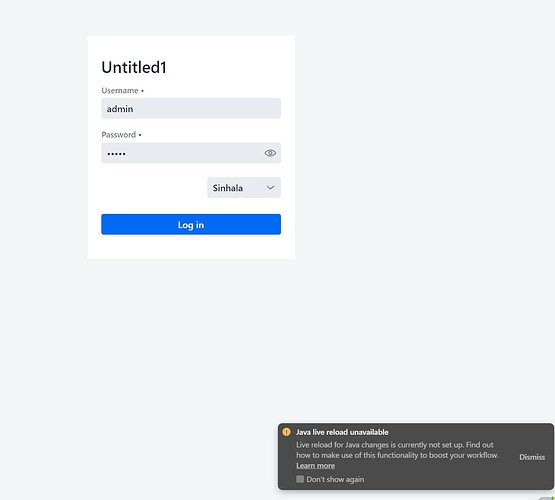Screen dimensions: 555x500
Task: Click chevron arrow of the language selector
Action: coord(270,188)
